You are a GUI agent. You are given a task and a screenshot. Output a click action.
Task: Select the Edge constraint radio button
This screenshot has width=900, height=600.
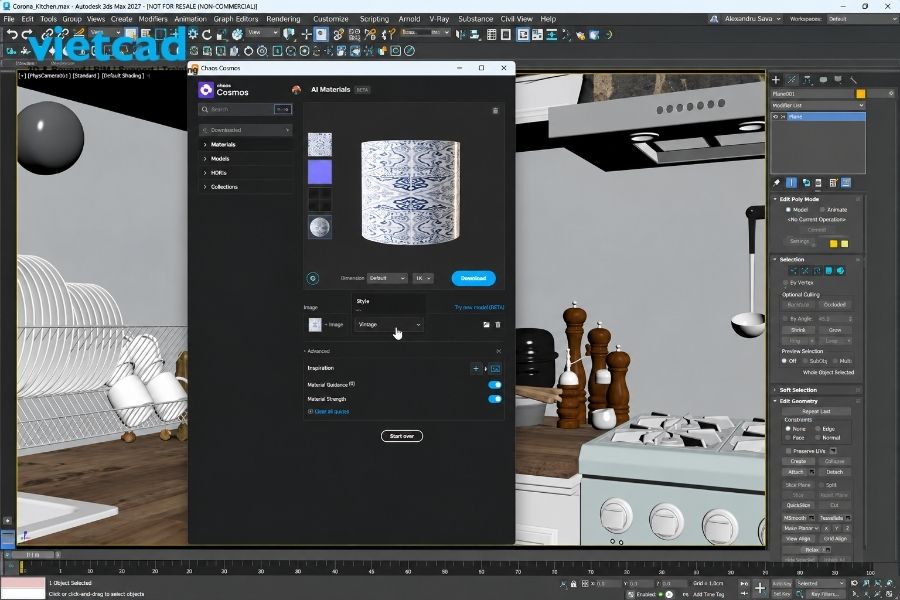818,429
